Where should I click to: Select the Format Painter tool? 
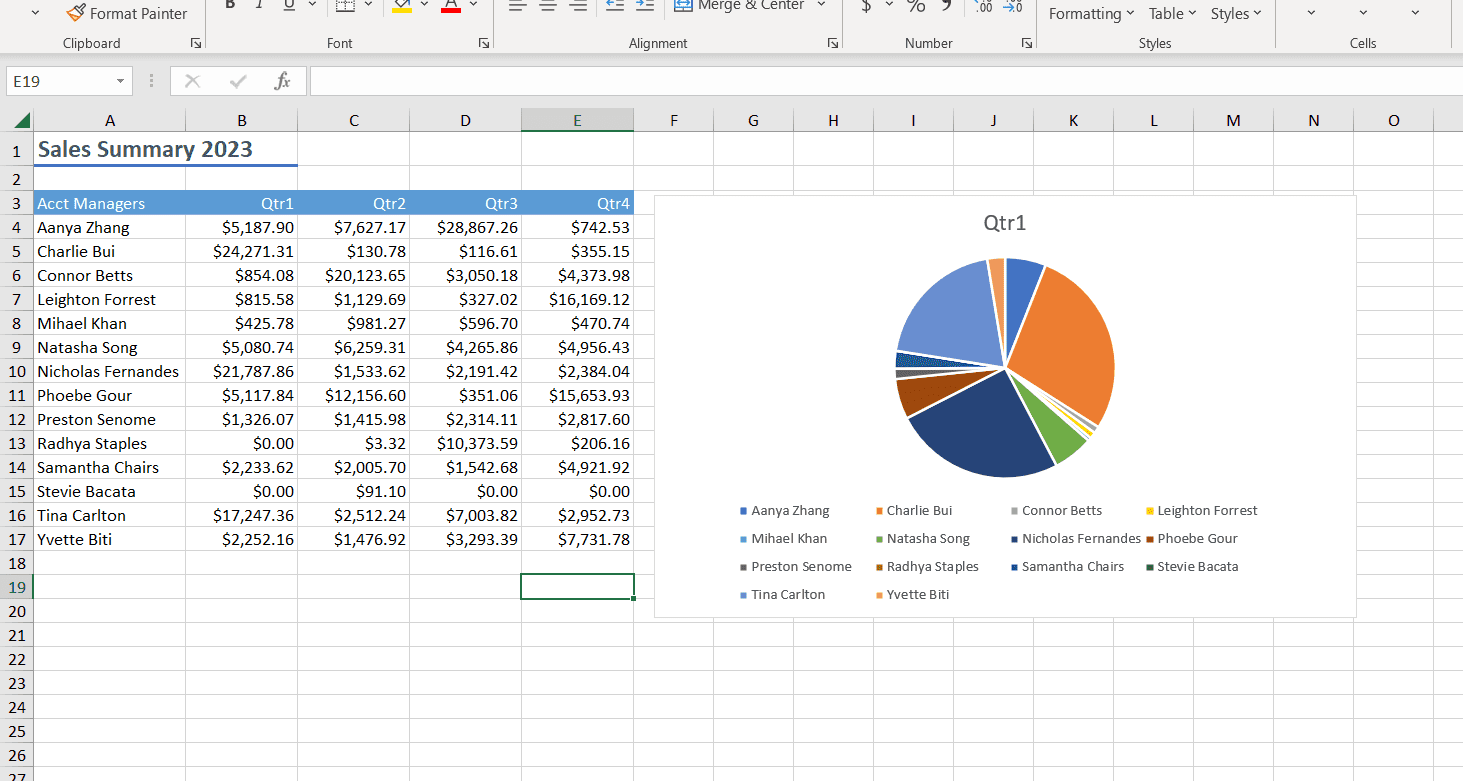point(127,13)
